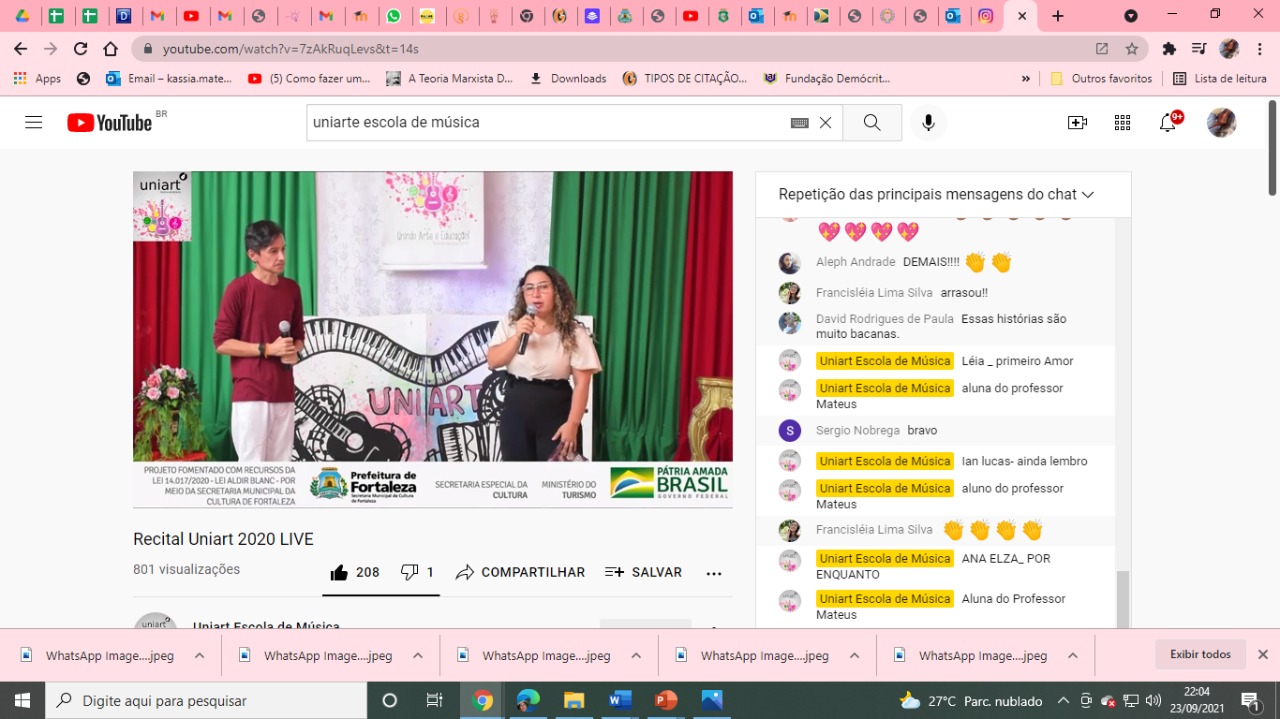Clear the search text with X icon
The width and height of the screenshot is (1280, 719).
click(x=825, y=122)
